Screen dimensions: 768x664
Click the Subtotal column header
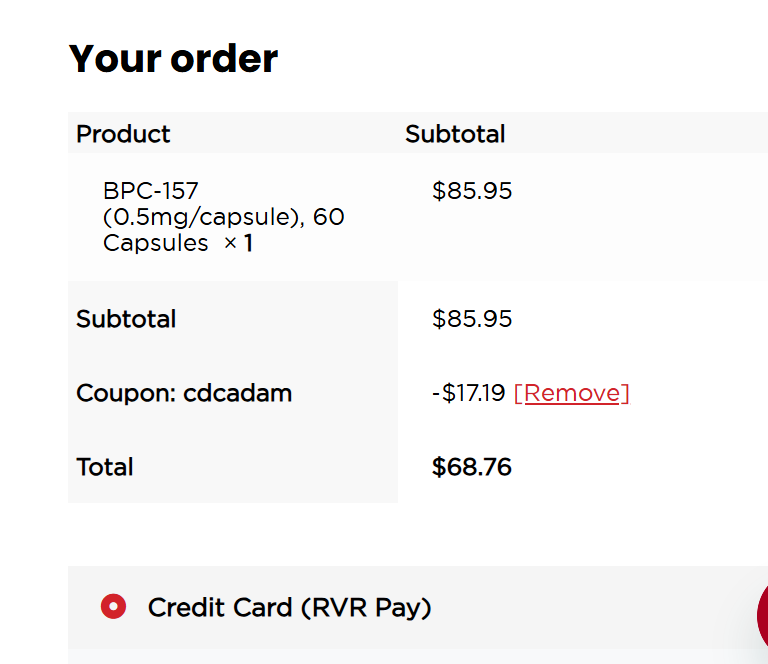pos(455,134)
